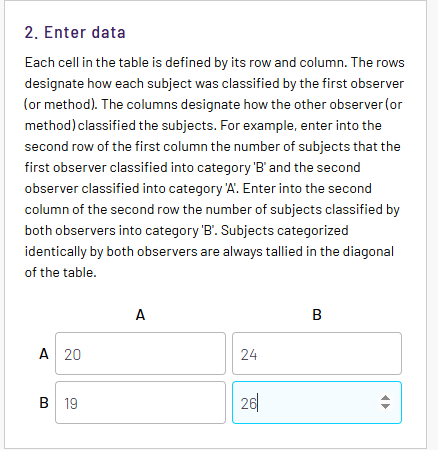Click the word 'designate' at the start of line two
The height and width of the screenshot is (450, 438).
point(54,84)
